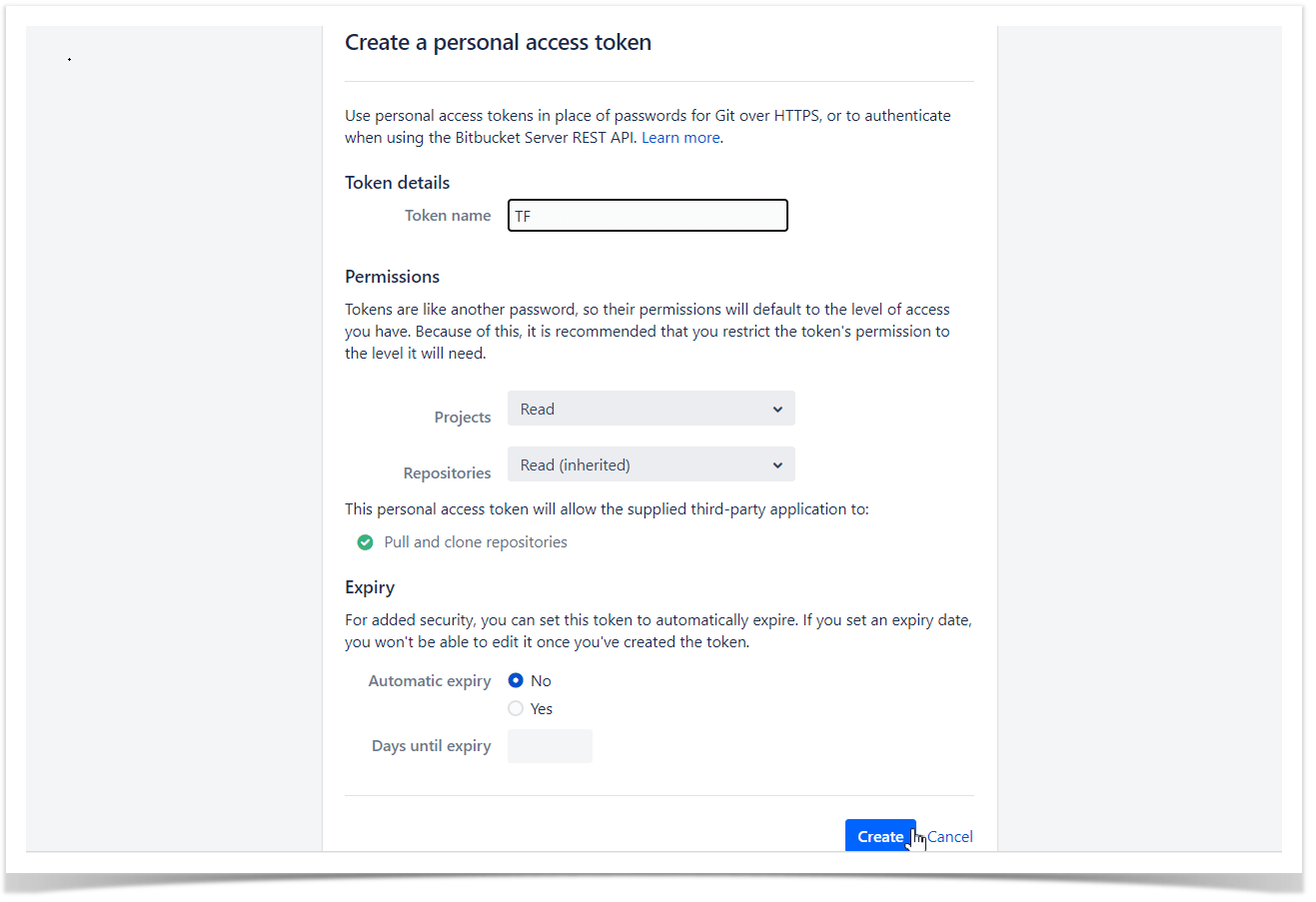Click the Days until expiry label
This screenshot has height=902, width=1316.
tap(431, 746)
